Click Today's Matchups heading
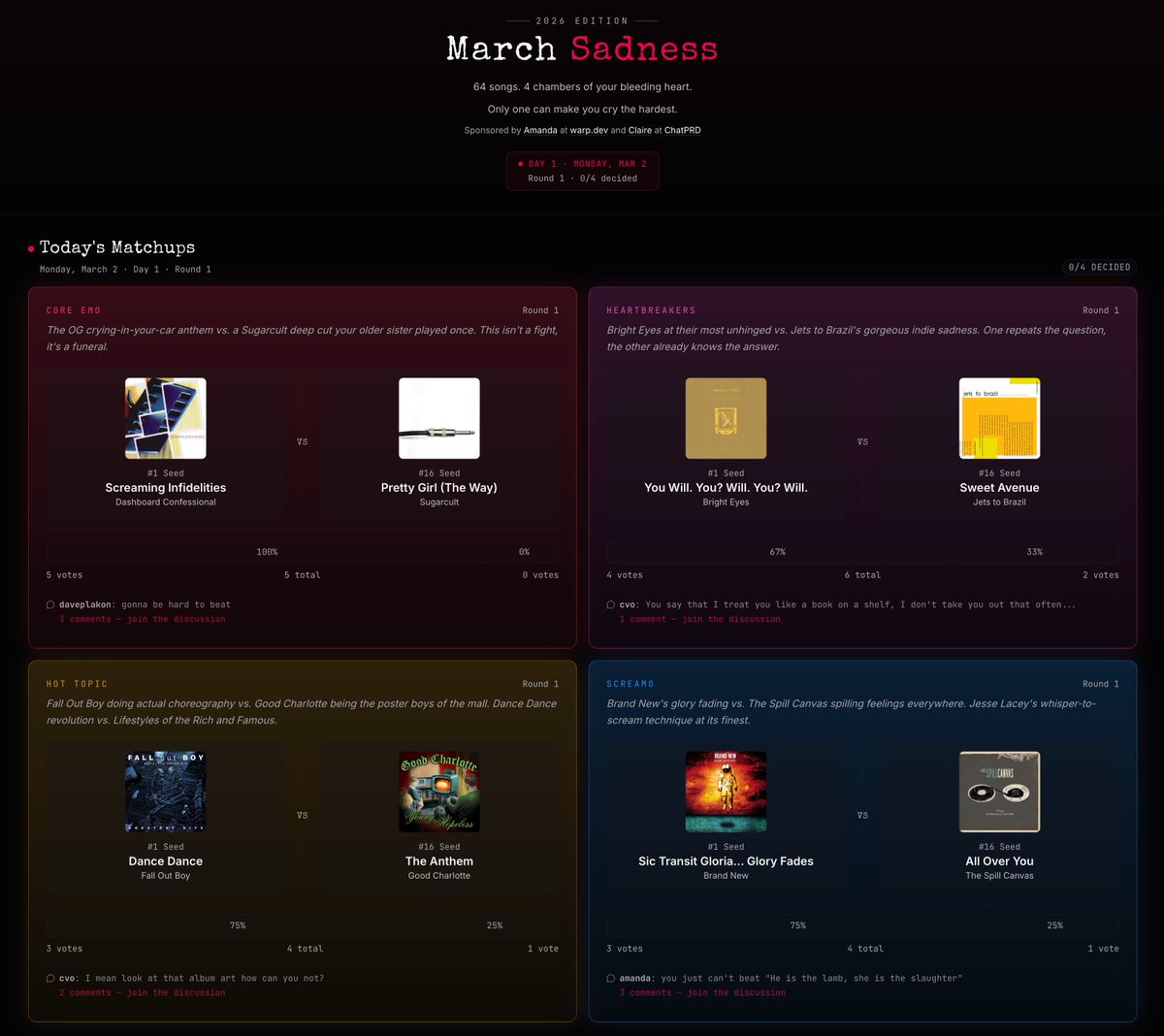Viewport: 1164px width, 1036px height. [117, 247]
